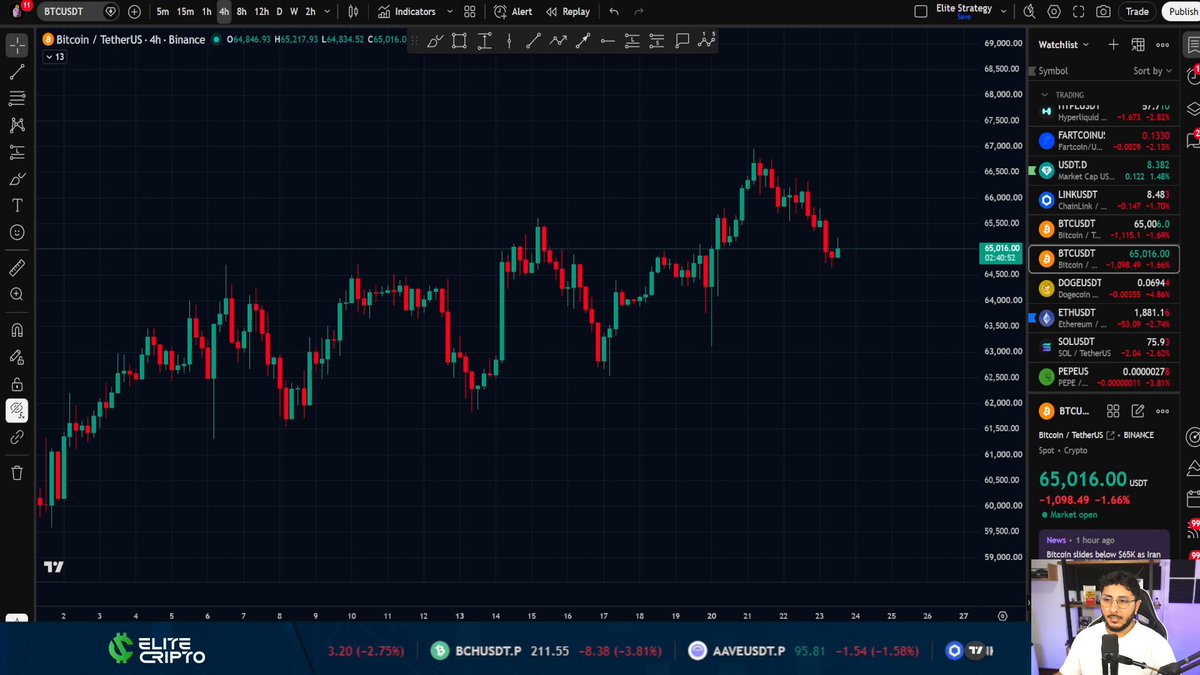Open the Sort by dropdown
The width and height of the screenshot is (1200, 675).
[1153, 71]
